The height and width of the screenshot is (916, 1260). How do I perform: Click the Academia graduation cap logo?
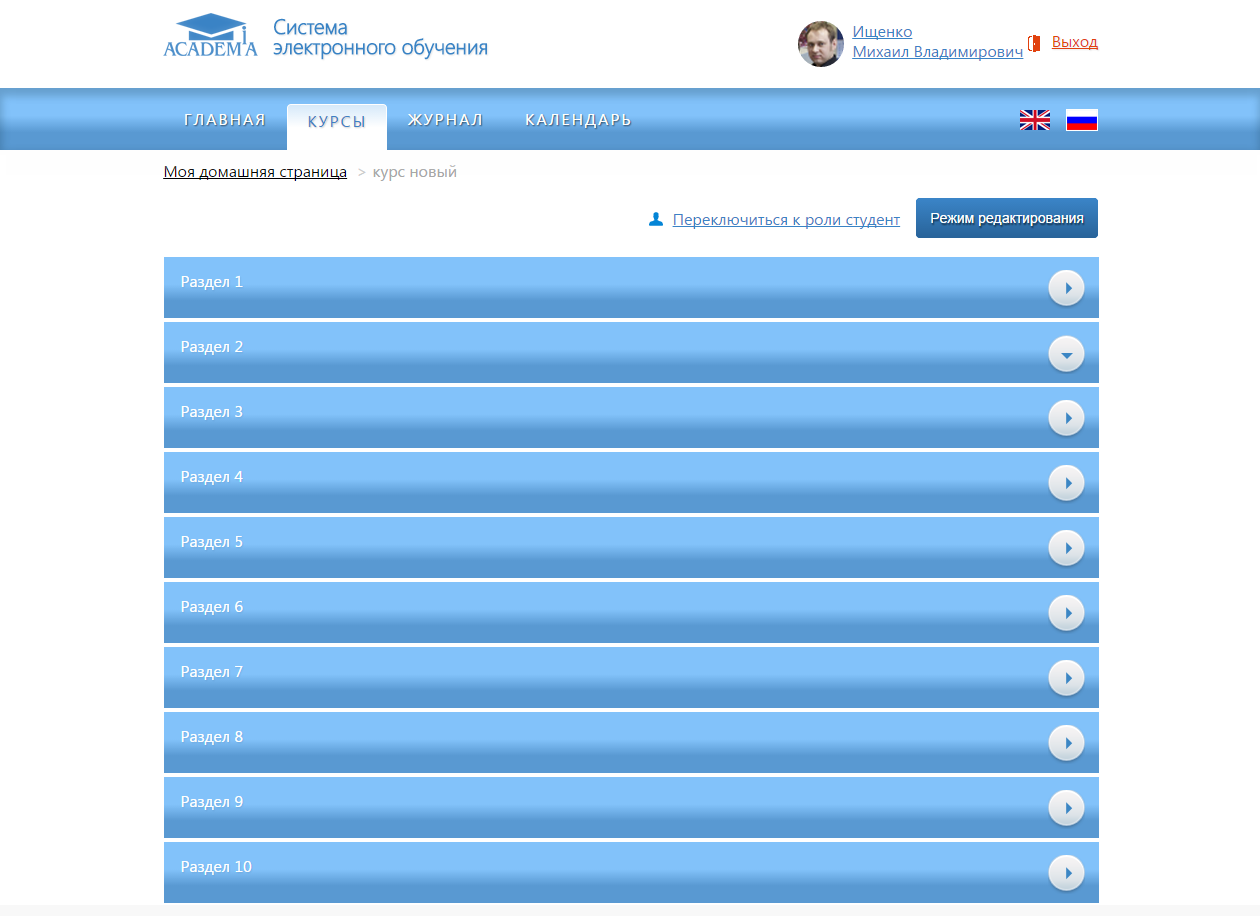click(x=210, y=36)
